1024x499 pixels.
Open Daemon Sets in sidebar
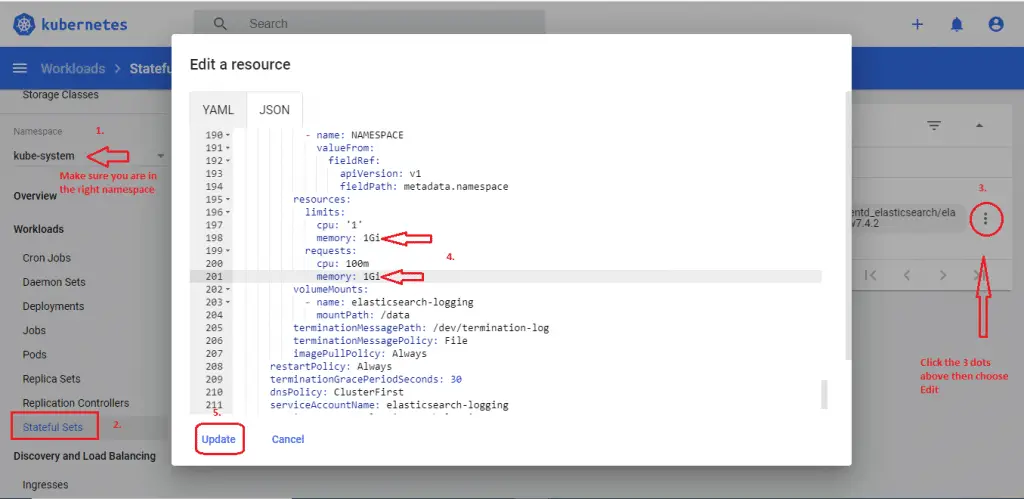[x=54, y=282]
